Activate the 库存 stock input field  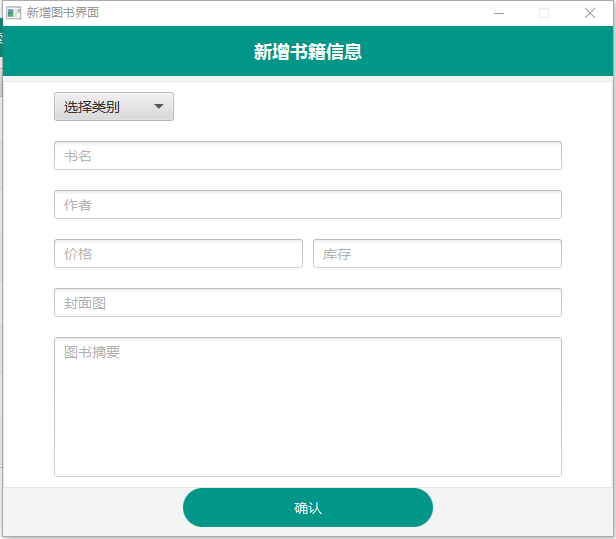click(x=437, y=253)
